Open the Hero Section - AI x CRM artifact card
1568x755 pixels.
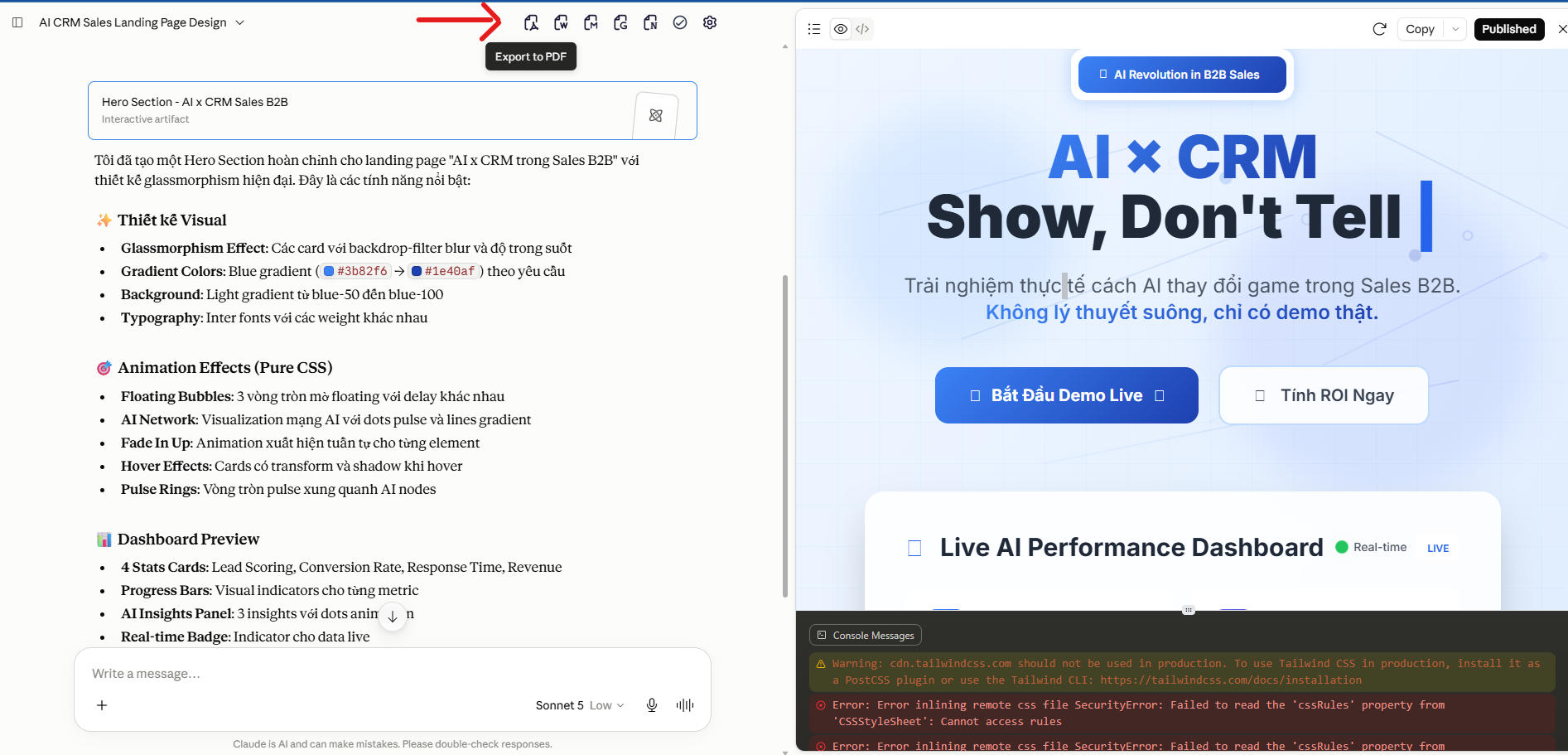click(393, 110)
